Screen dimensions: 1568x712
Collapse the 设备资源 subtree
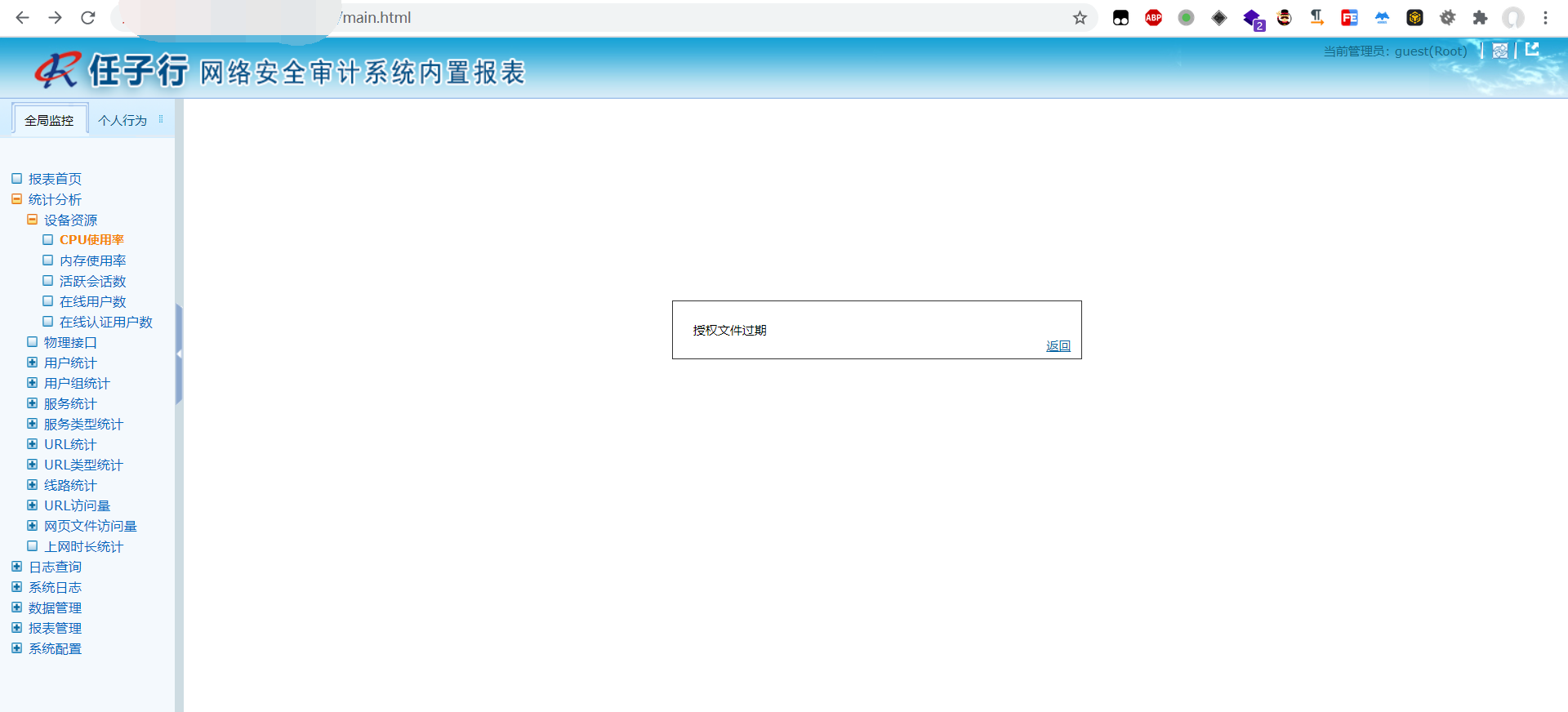pyautogui.click(x=33, y=220)
